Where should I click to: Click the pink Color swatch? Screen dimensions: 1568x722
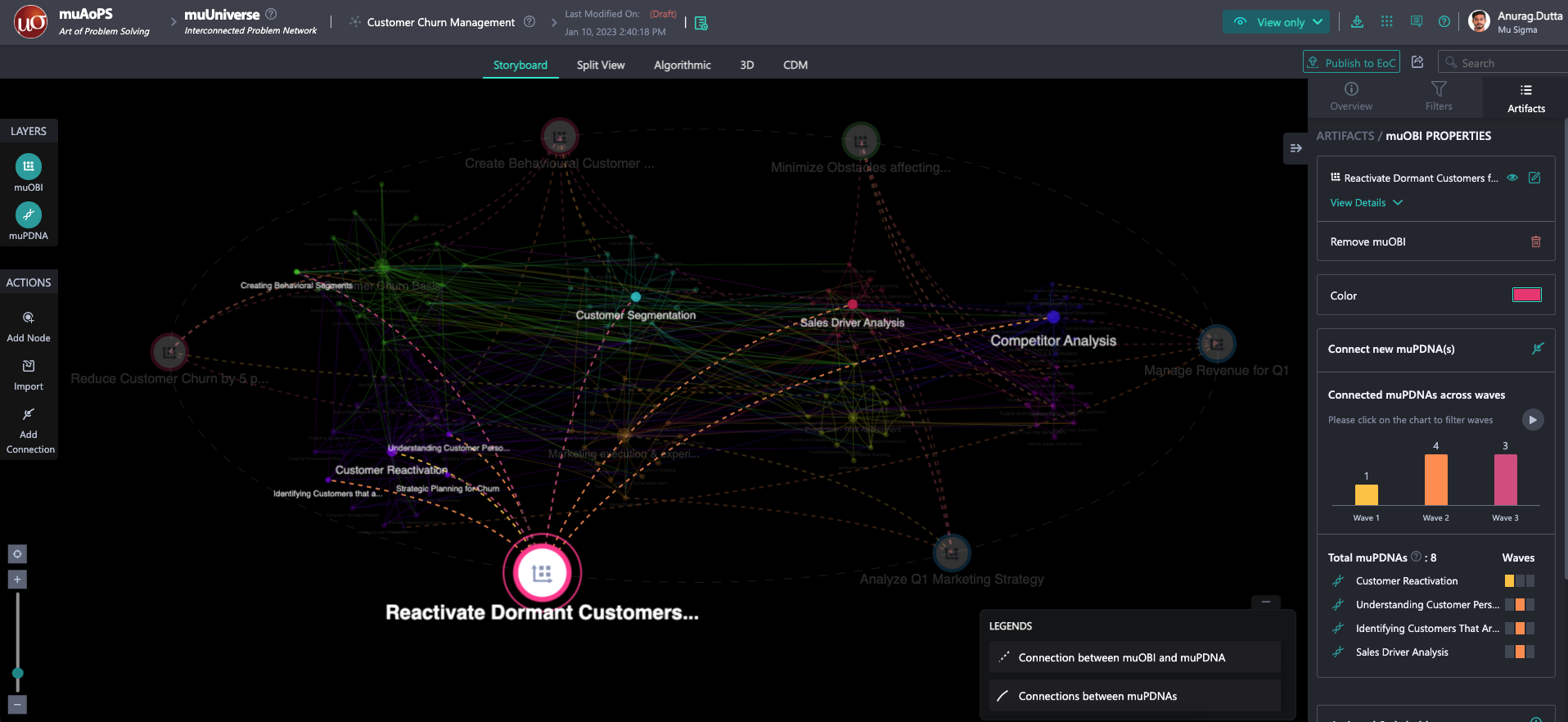tap(1527, 296)
